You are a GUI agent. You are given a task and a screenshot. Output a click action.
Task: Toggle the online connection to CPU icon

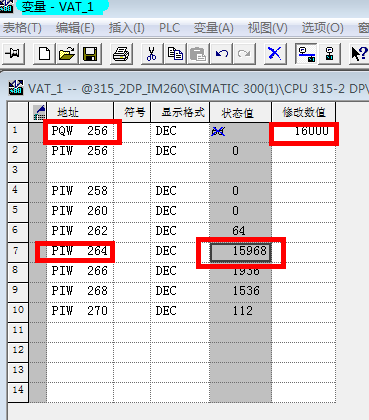coord(306,54)
